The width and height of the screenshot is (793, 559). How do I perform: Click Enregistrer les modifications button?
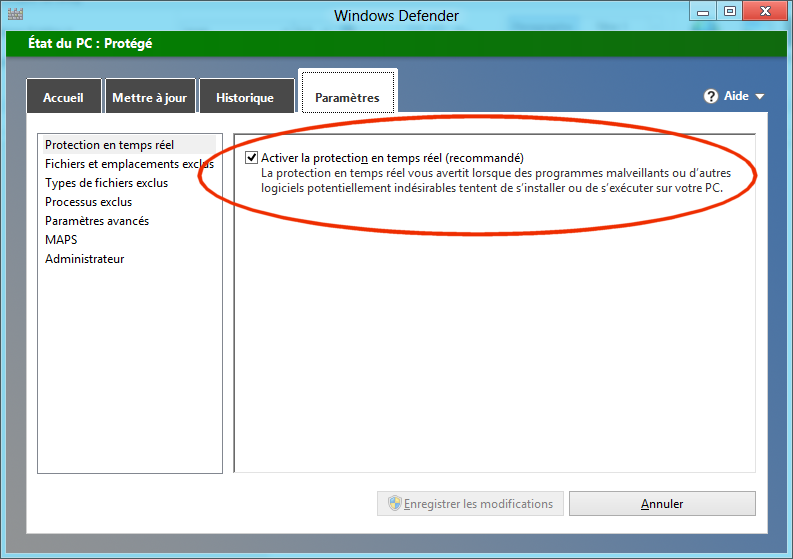(470, 503)
